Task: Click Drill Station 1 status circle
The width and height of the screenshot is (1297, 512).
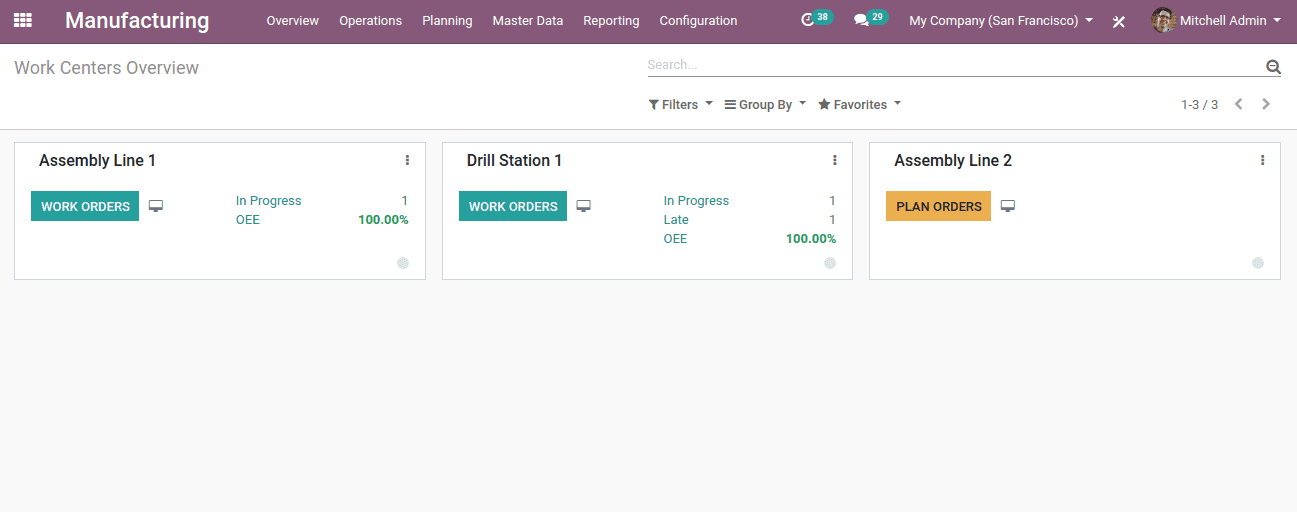Action: click(830, 263)
